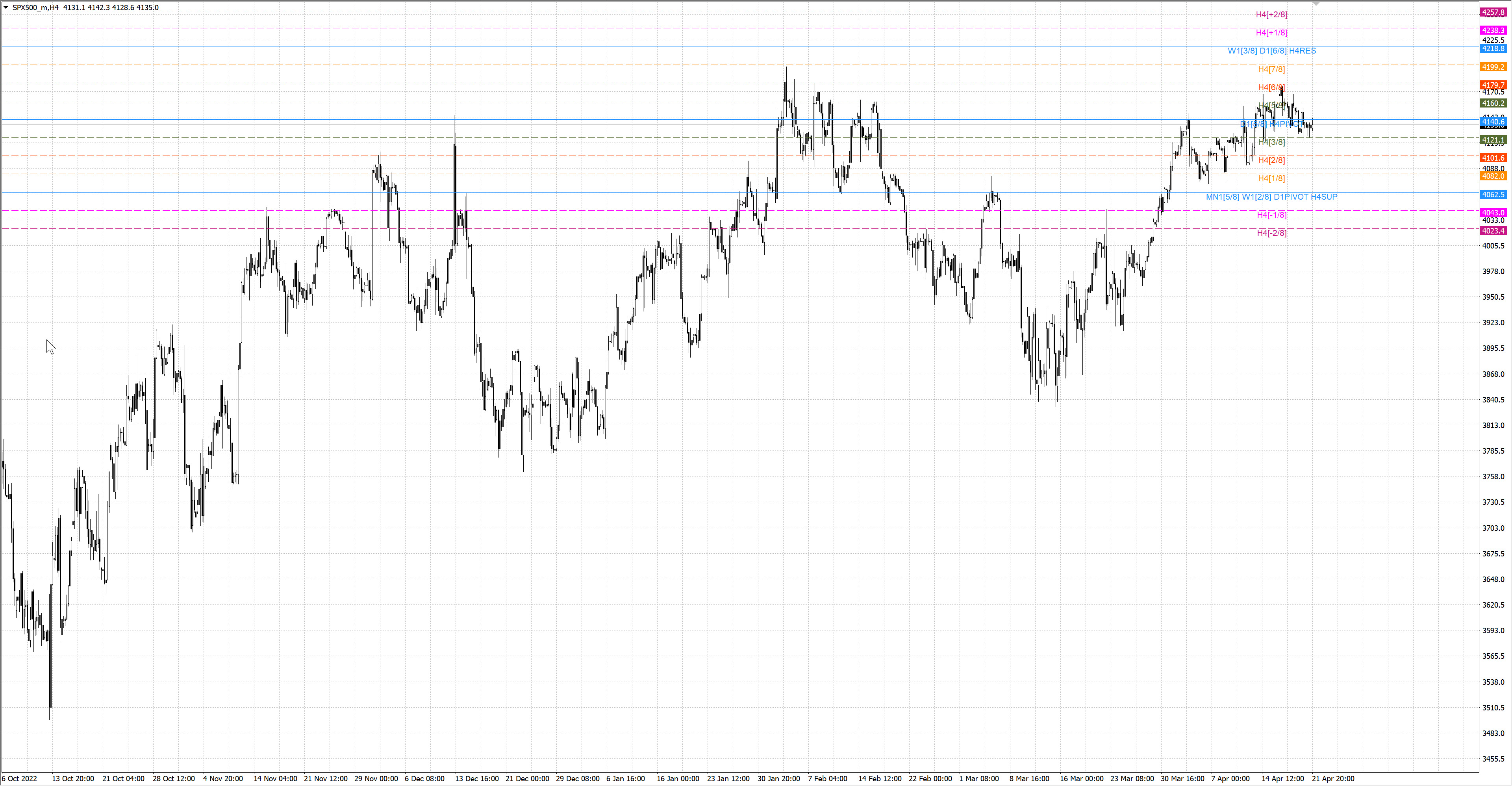Screen dimensions: 1512x786
Task: Select the H4[+2/8] level label
Action: [1271, 14]
